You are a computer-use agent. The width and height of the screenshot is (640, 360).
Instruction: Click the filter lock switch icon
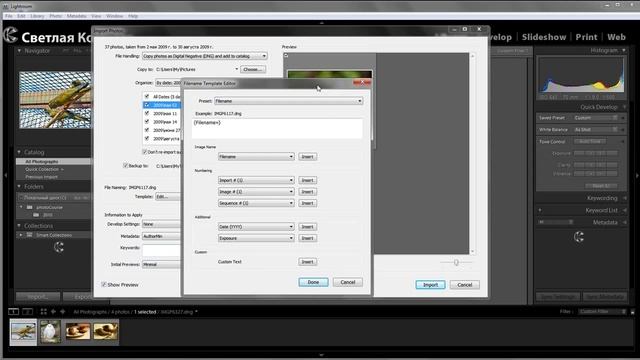[x=632, y=312]
